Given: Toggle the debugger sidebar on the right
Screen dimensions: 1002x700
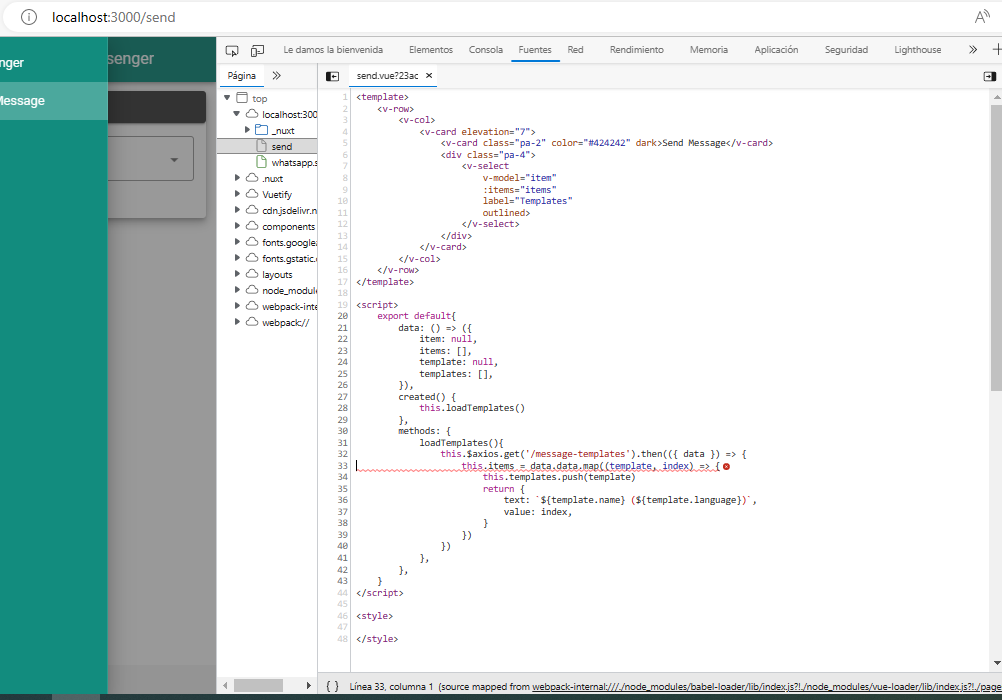Looking at the screenshot, I should click(x=989, y=76).
